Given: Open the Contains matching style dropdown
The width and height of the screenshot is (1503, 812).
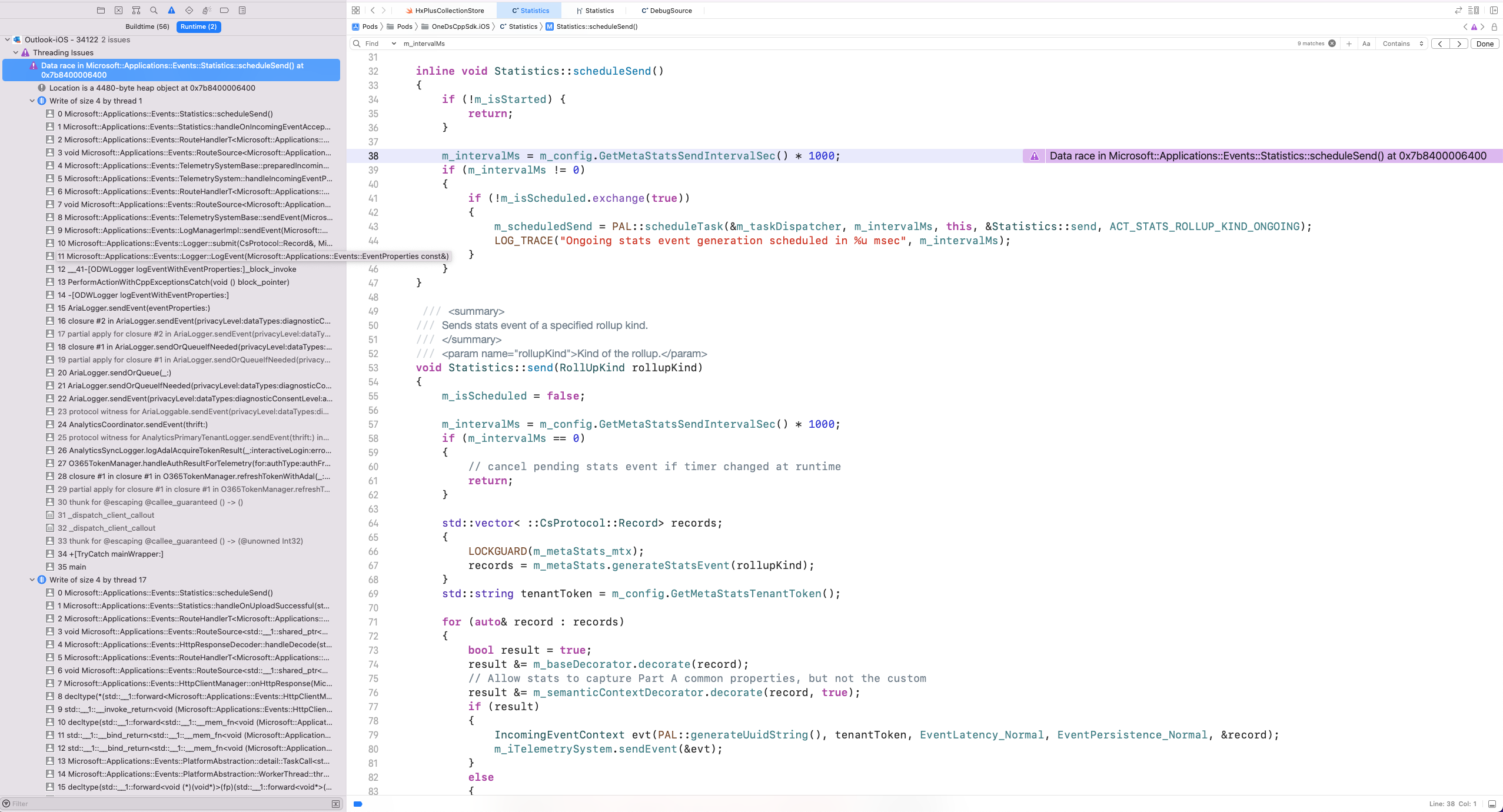Looking at the screenshot, I should pyautogui.click(x=1401, y=44).
